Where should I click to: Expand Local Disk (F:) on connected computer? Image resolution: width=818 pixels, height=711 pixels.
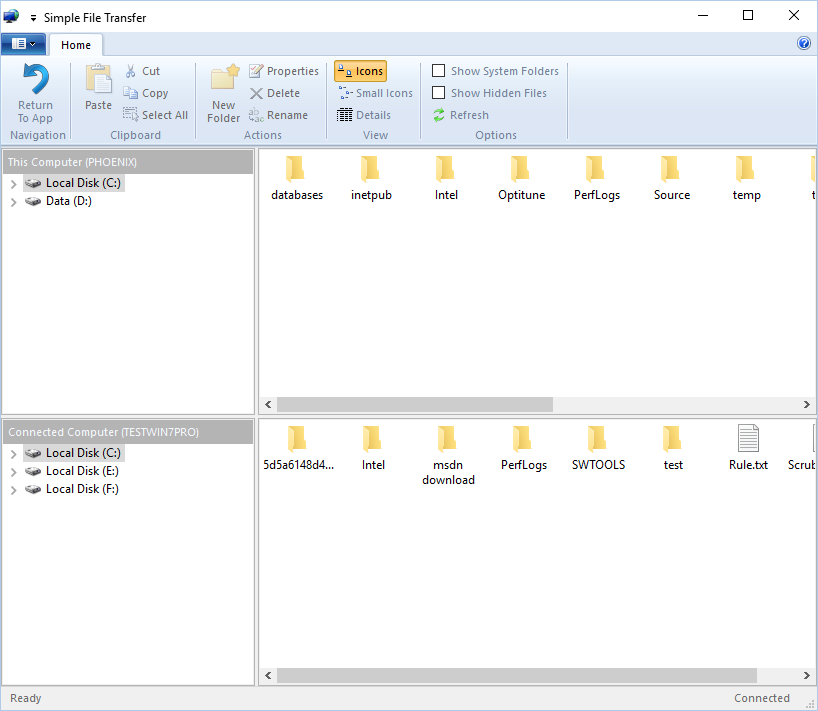(13, 489)
